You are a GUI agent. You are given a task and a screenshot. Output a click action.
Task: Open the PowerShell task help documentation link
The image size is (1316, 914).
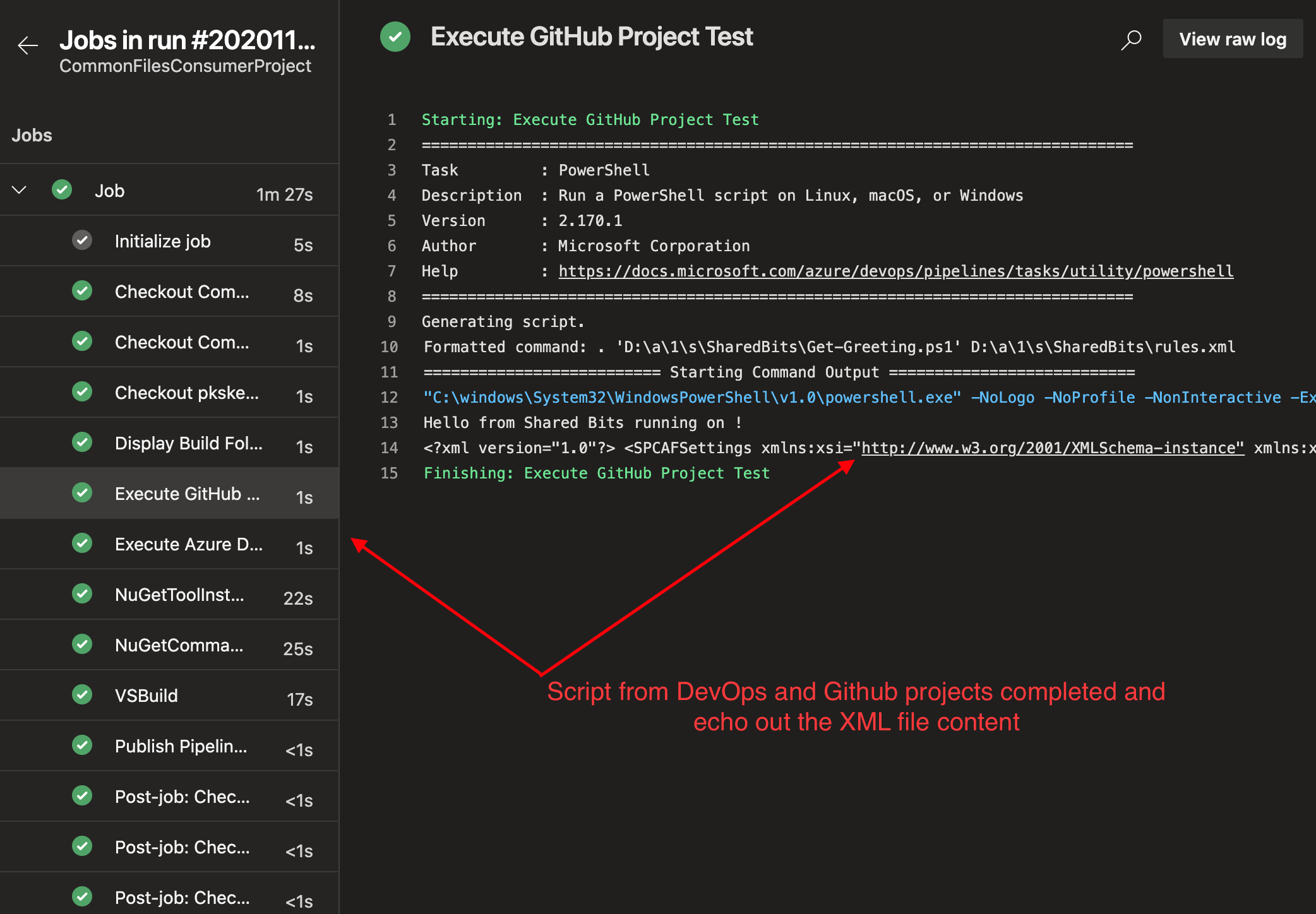[x=895, y=271]
